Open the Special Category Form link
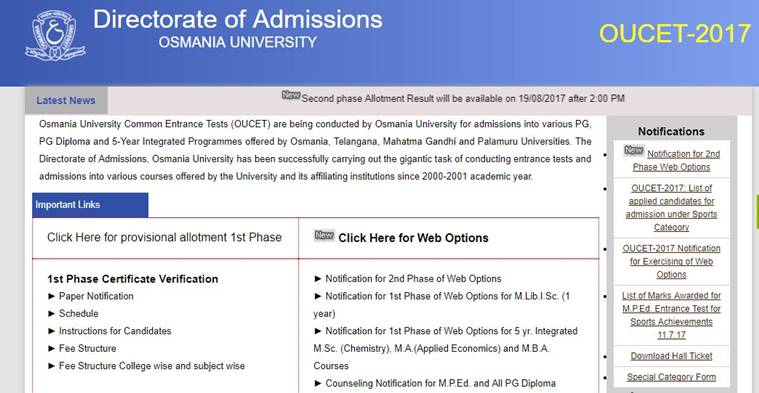The image size is (759, 393). tap(671, 377)
